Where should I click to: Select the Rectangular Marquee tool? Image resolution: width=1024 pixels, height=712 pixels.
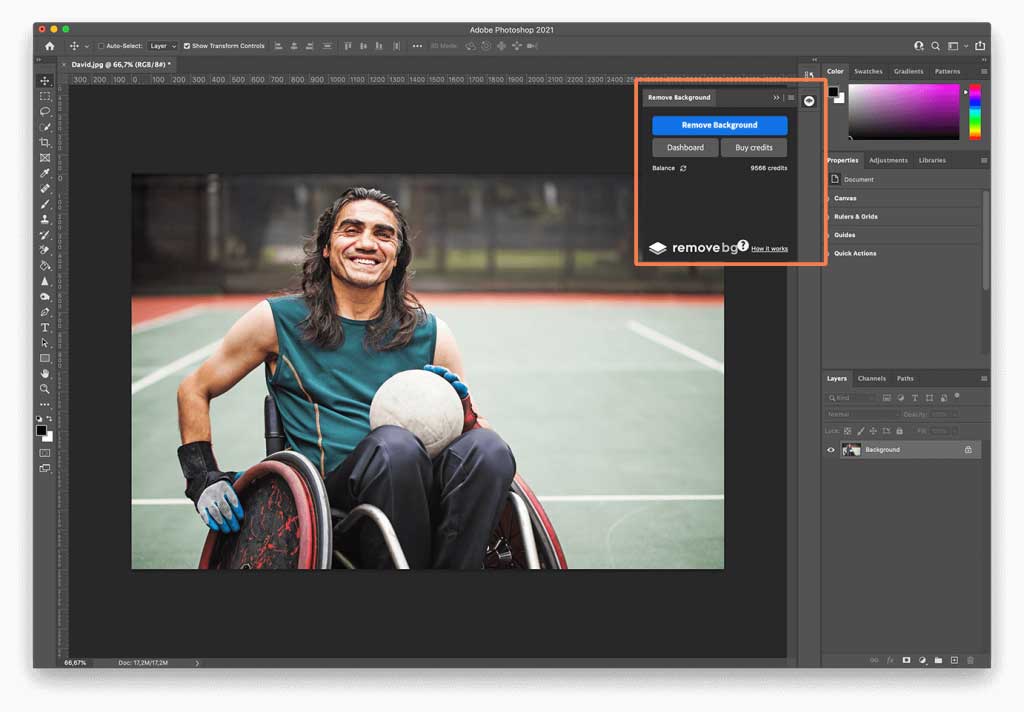45,96
